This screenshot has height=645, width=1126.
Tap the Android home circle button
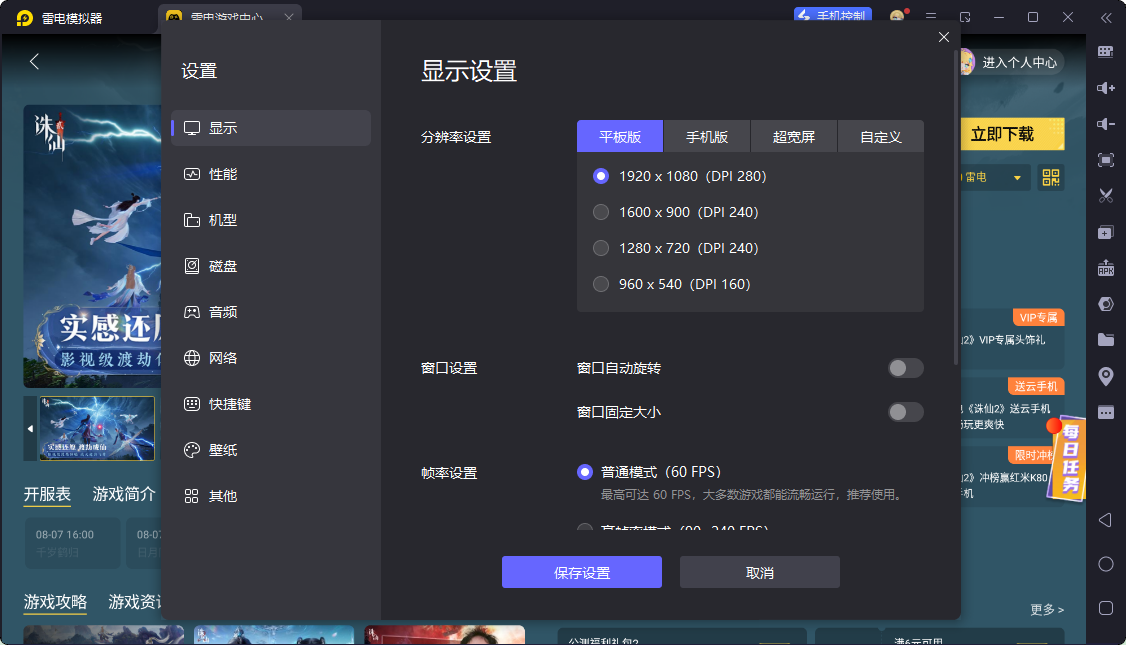(1106, 564)
